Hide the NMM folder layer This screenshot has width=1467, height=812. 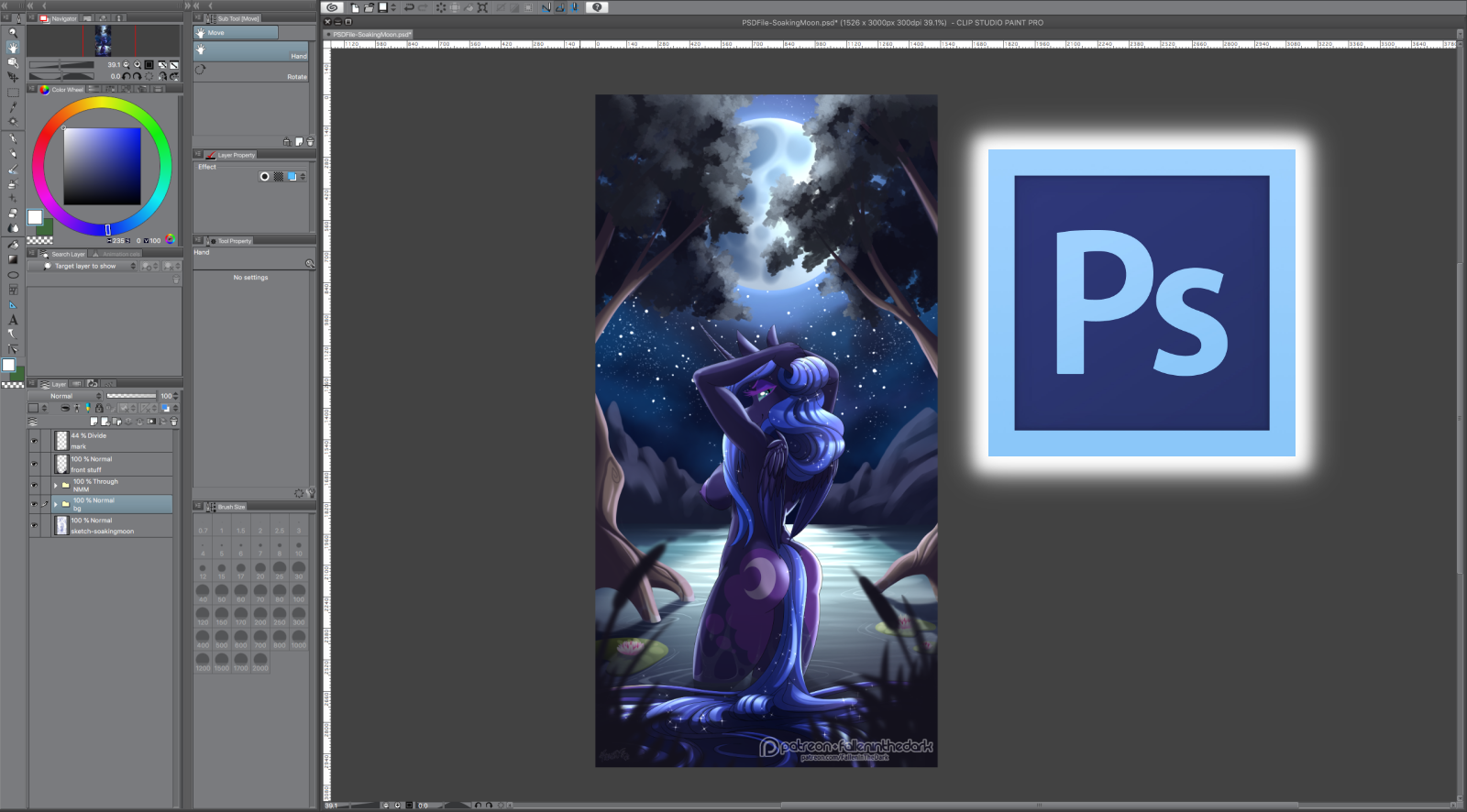[34, 486]
